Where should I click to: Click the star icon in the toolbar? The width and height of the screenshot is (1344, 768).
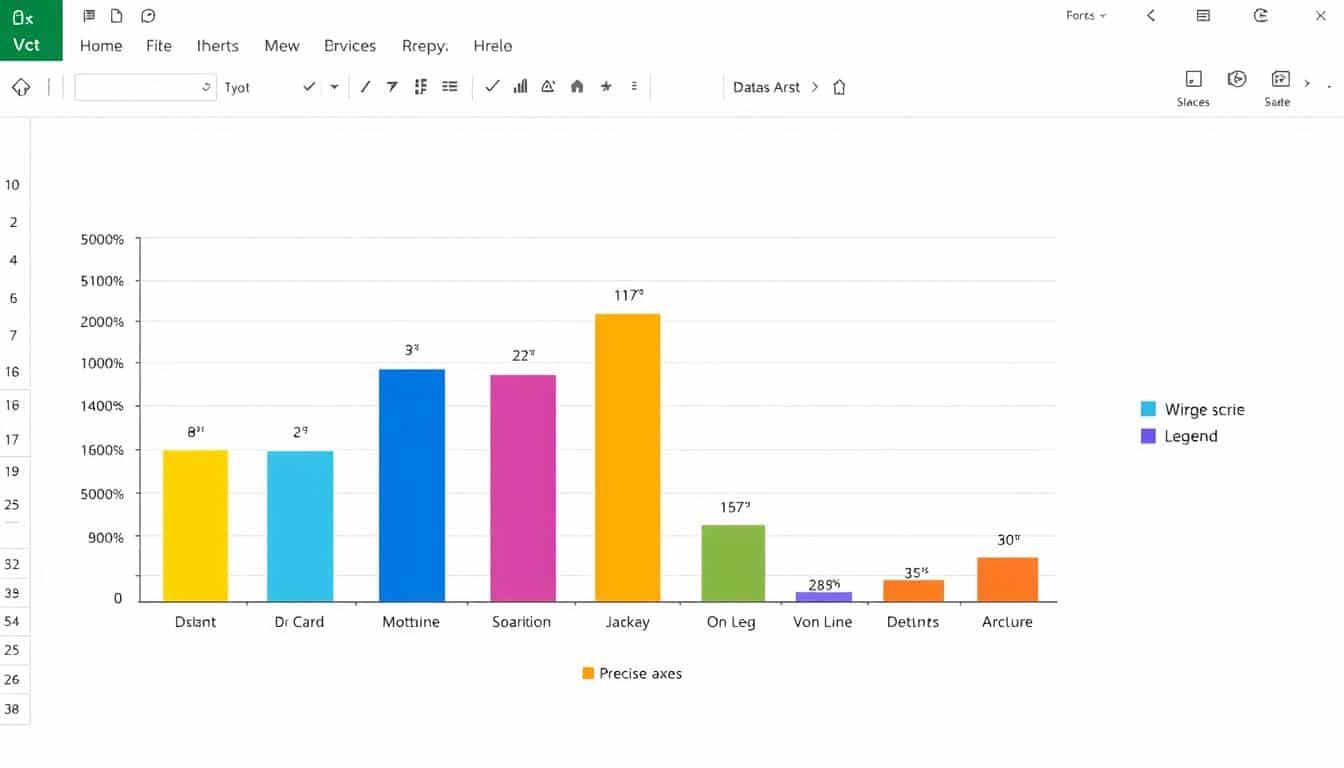[x=606, y=86]
